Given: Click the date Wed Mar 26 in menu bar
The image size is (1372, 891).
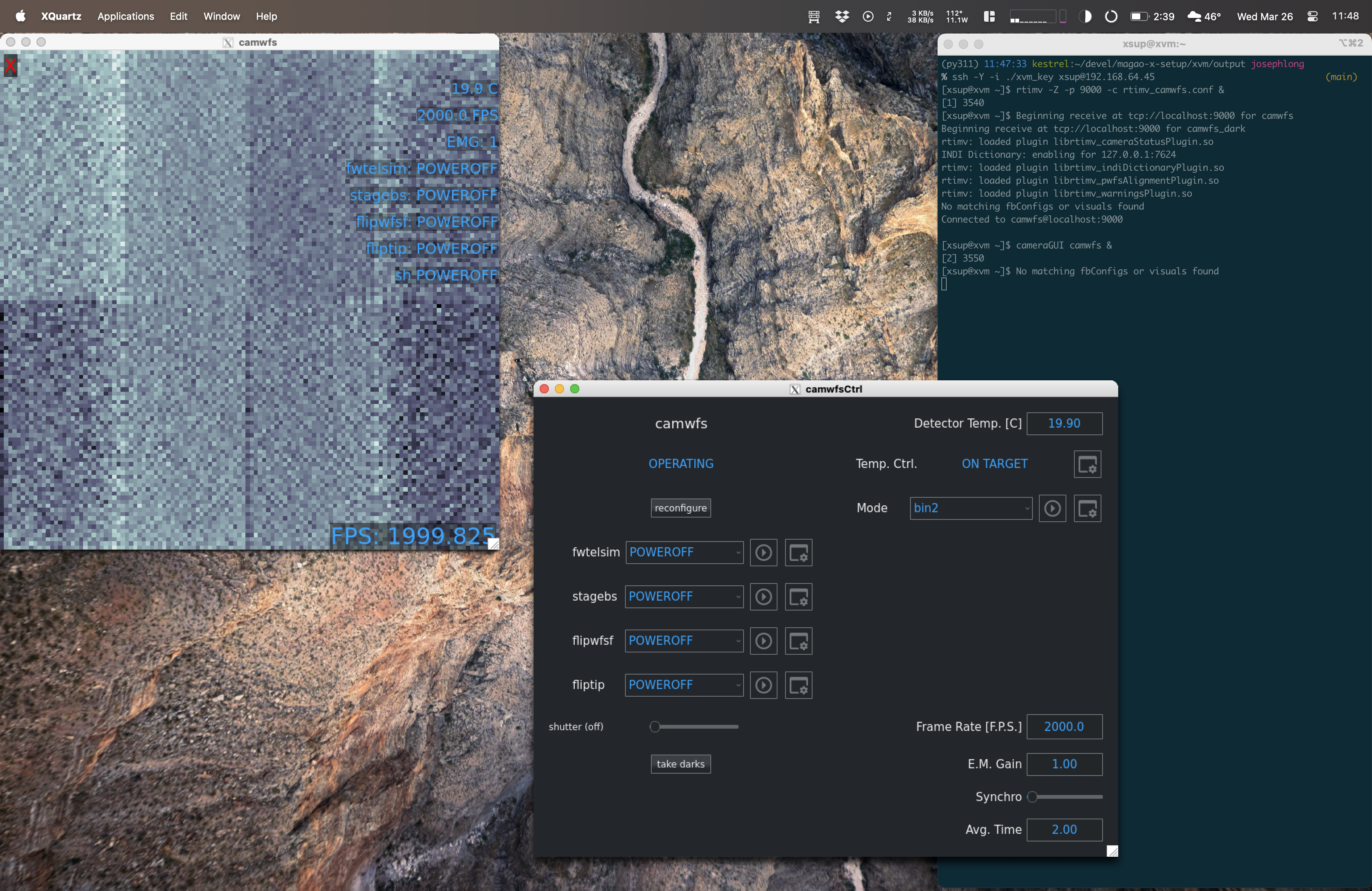Looking at the screenshot, I should coord(1265,16).
